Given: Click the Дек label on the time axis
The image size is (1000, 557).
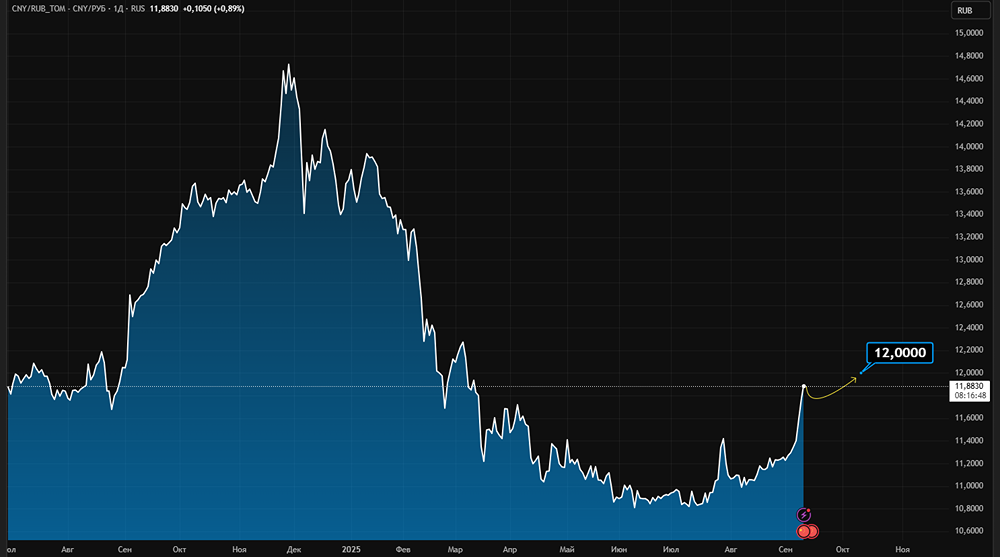Looking at the screenshot, I should coord(294,549).
